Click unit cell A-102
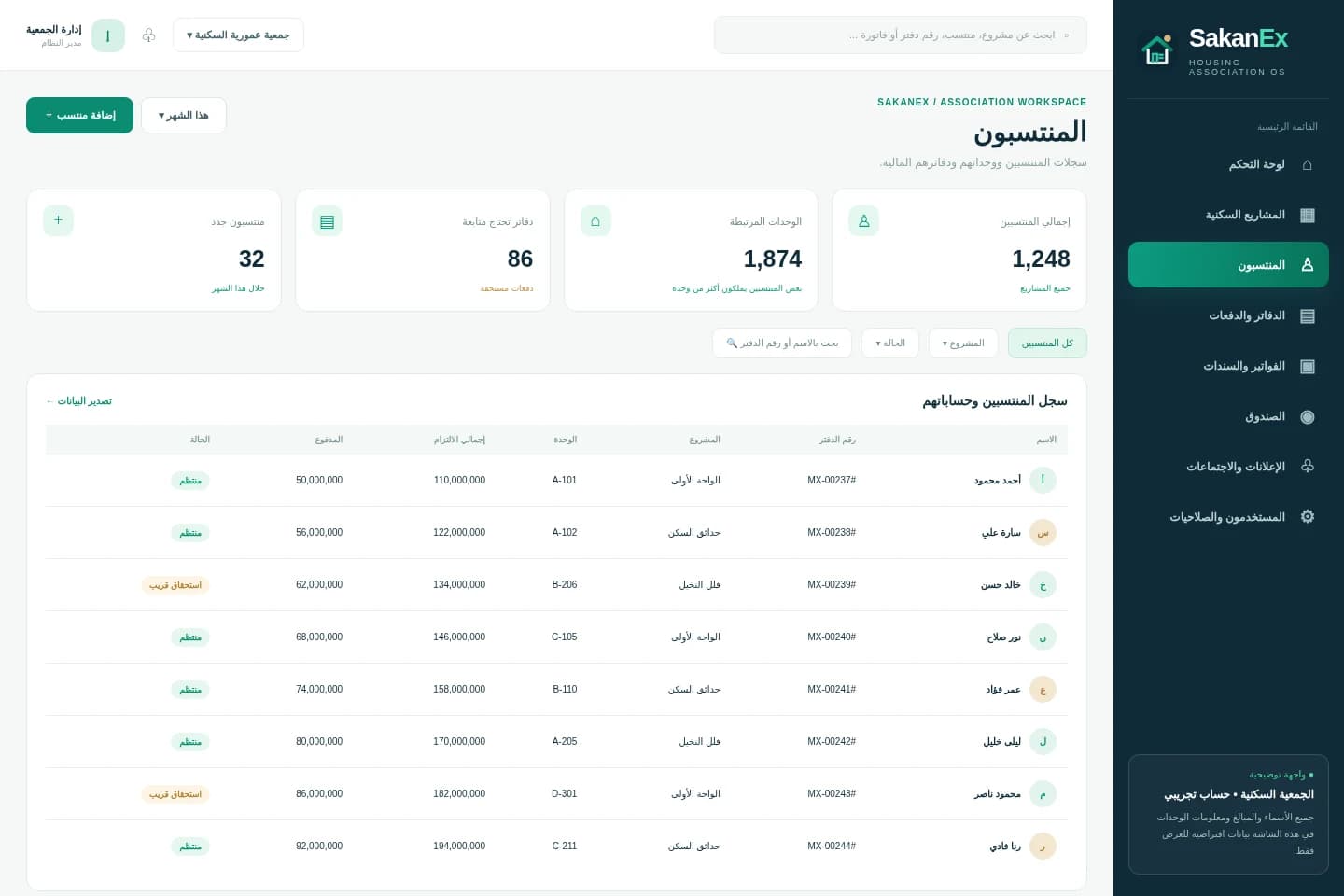Image resolution: width=1344 pixels, height=896 pixels. 565,533
